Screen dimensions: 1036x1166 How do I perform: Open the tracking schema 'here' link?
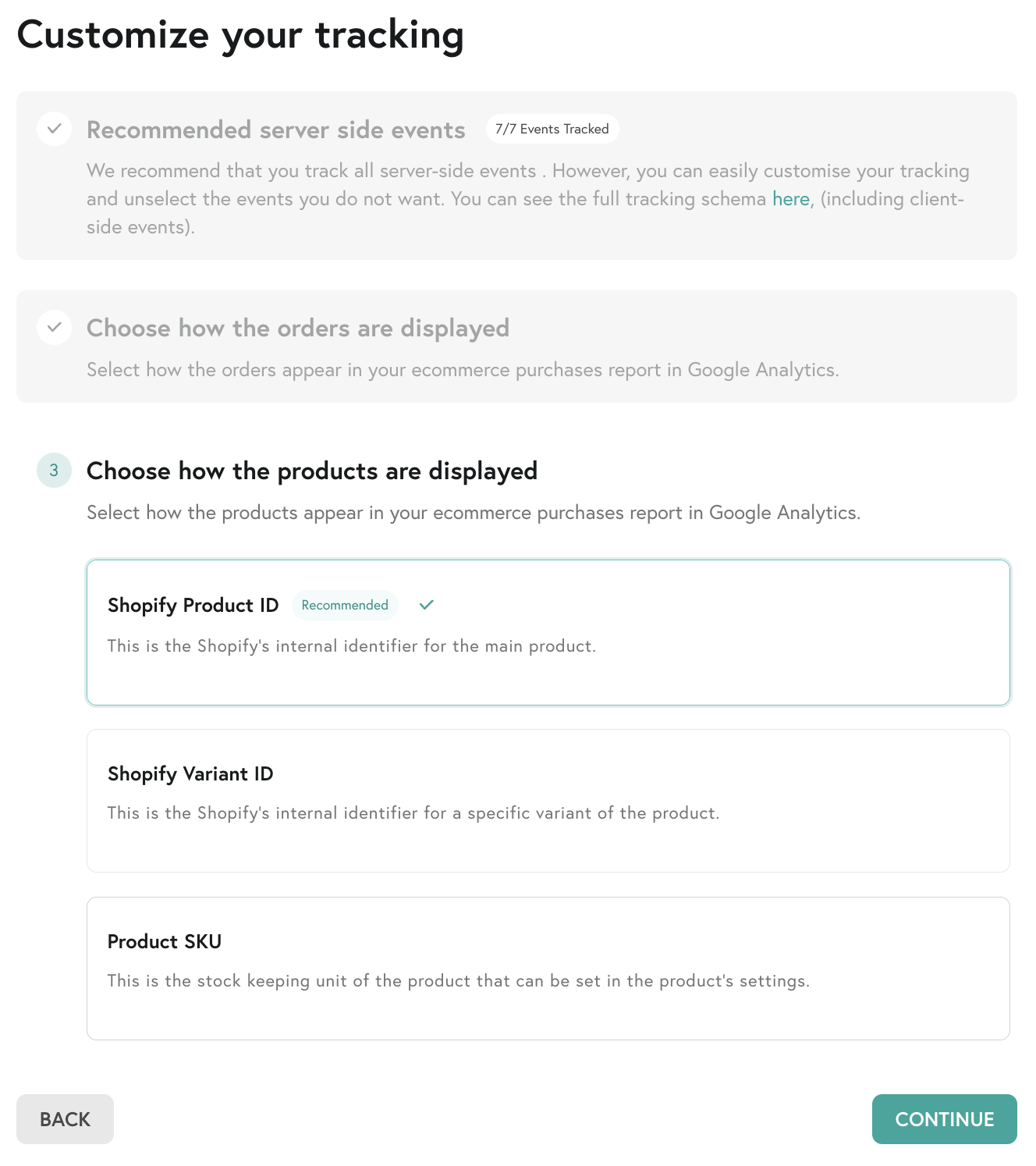click(x=791, y=199)
